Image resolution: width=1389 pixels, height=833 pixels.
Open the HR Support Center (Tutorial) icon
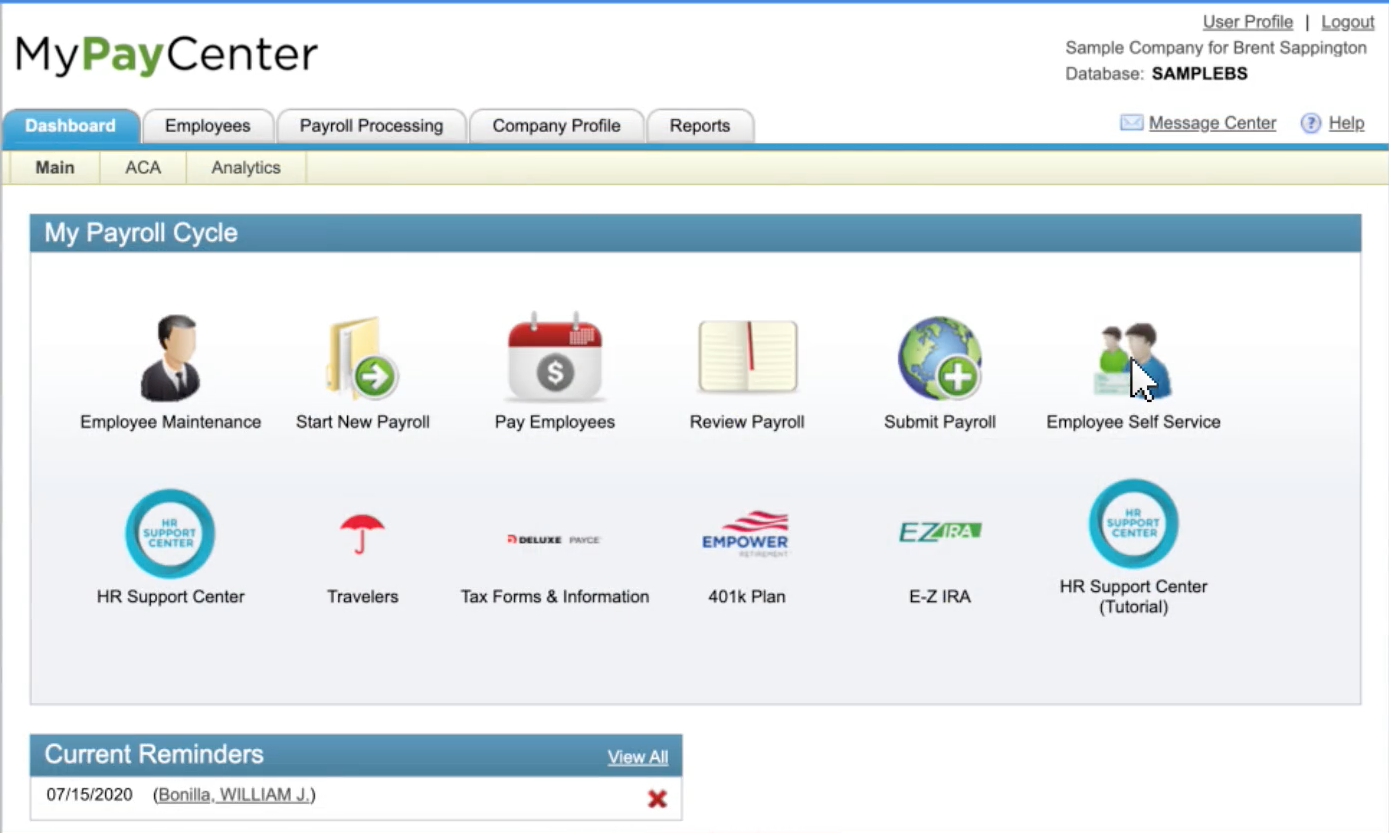click(1133, 524)
